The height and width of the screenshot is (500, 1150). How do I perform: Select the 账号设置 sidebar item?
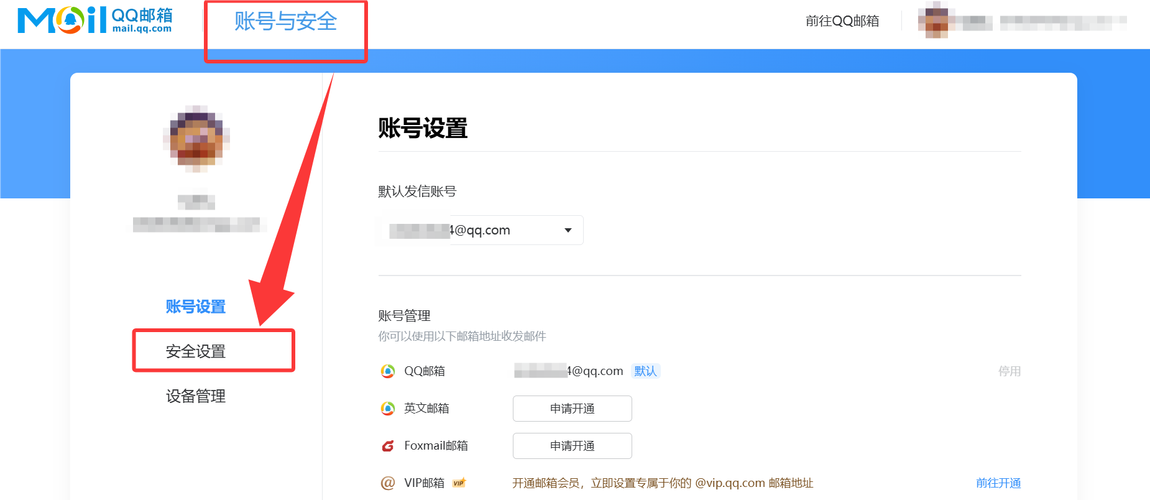[x=195, y=306]
